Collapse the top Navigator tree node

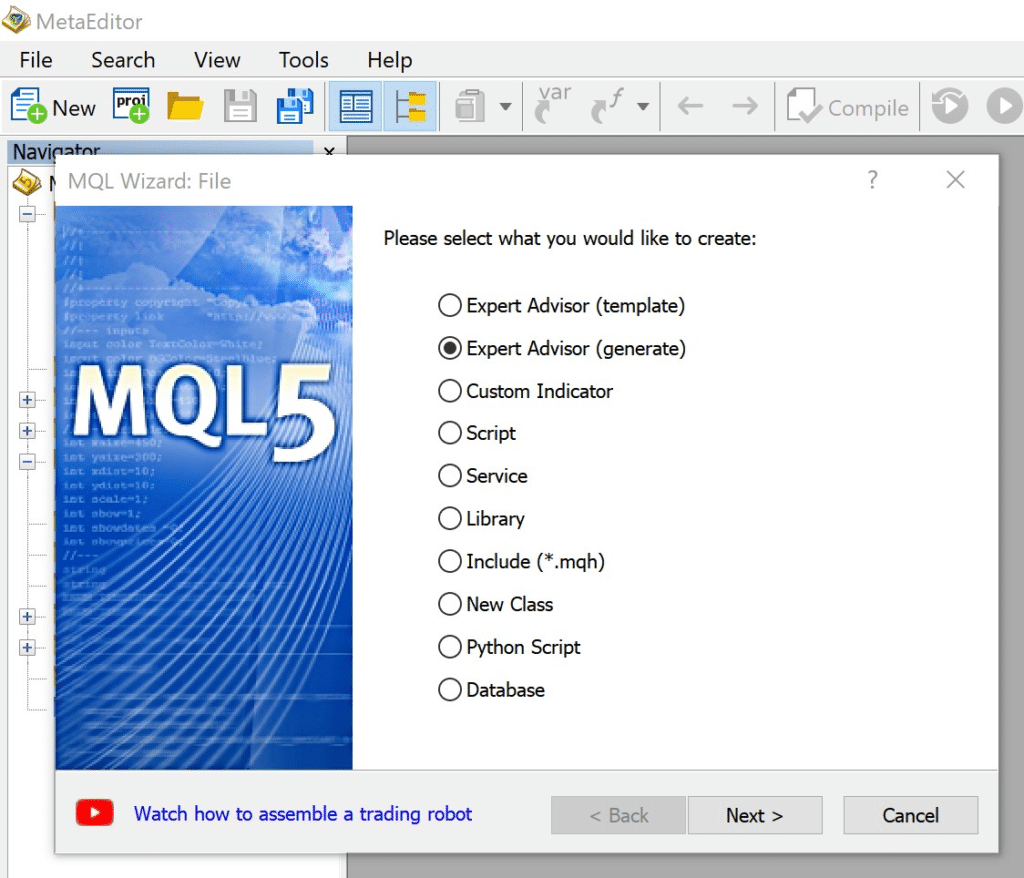27,214
